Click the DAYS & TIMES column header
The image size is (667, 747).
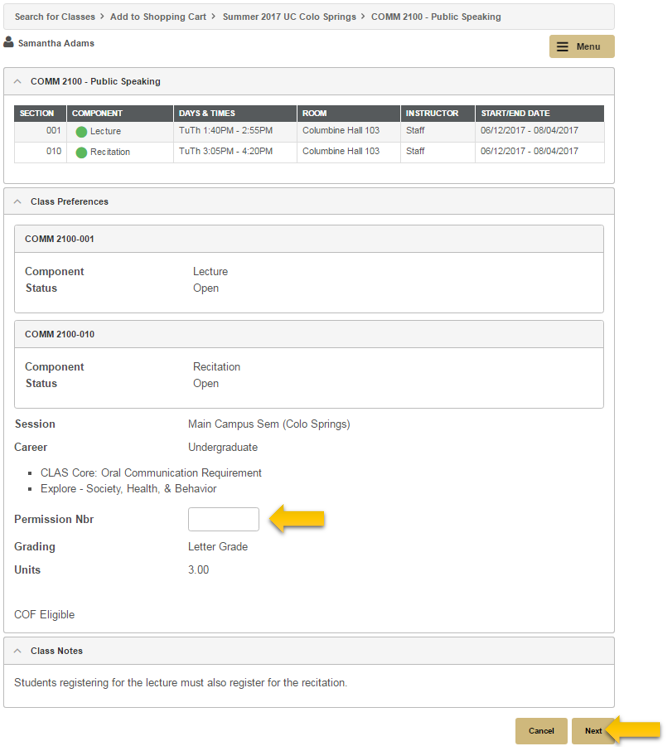tap(235, 113)
